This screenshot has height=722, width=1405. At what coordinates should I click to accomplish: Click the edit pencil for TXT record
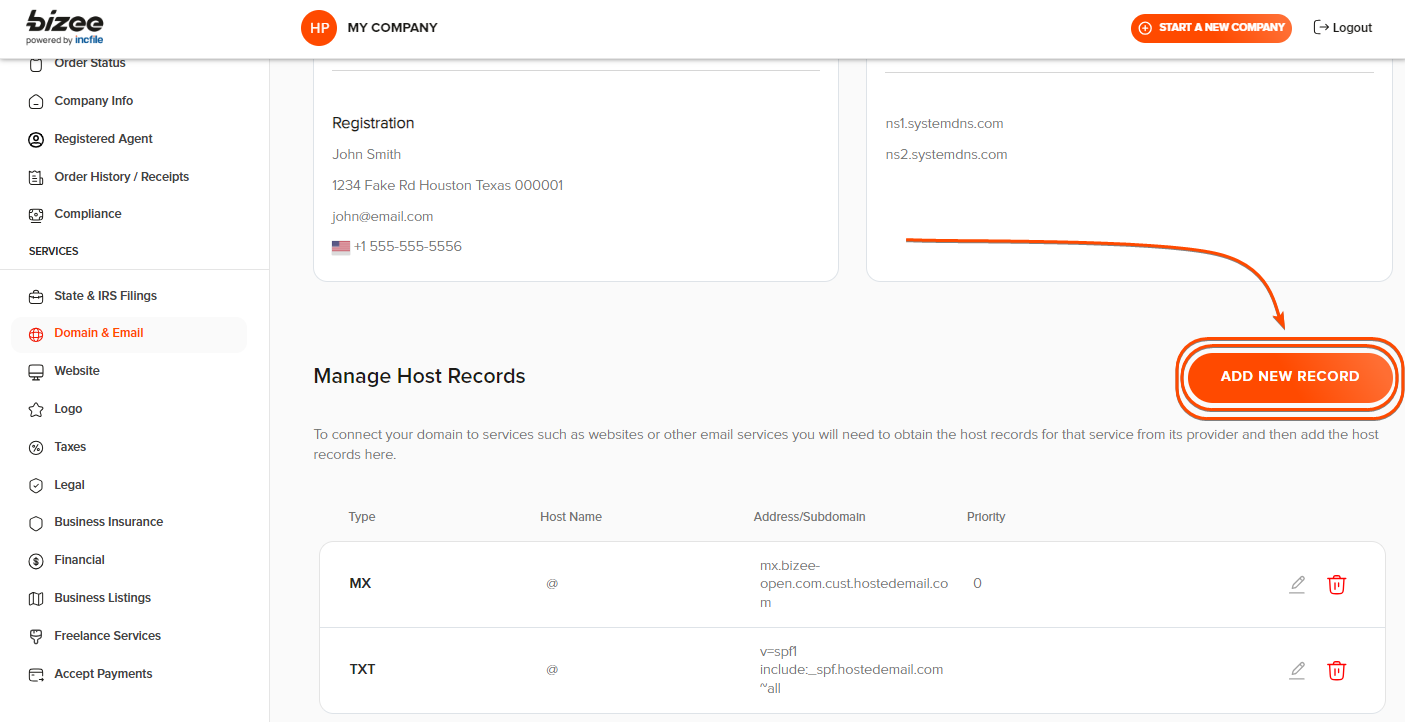[1297, 670]
